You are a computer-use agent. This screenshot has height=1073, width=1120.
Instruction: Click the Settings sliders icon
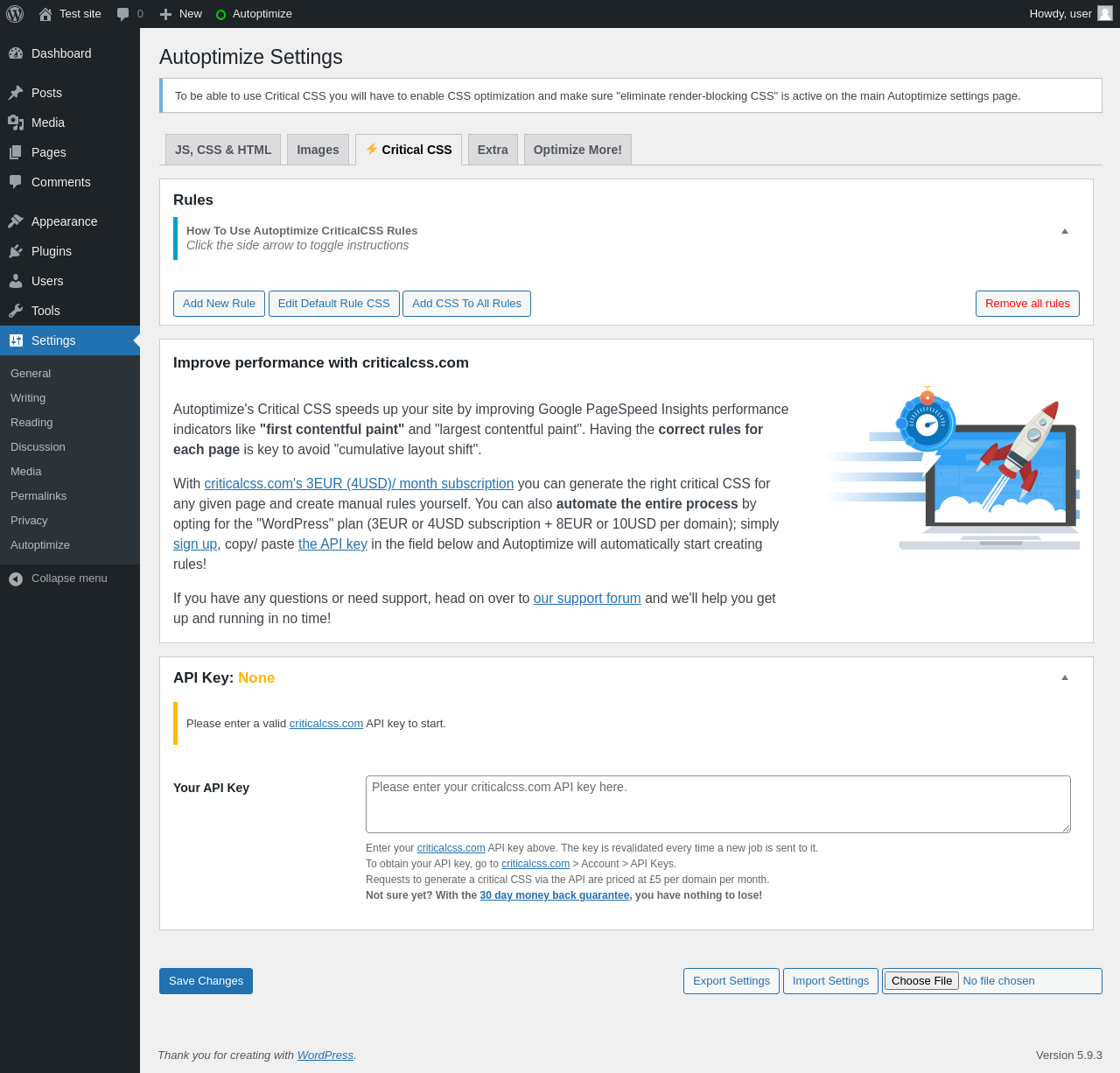tap(16, 340)
